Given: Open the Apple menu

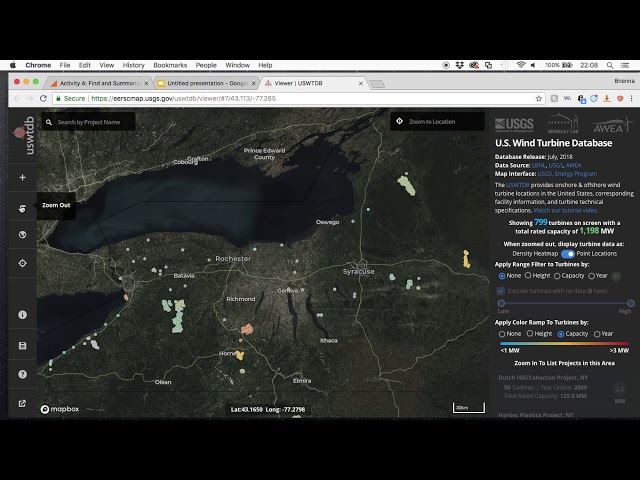Looking at the screenshot, I should pyautogui.click(x=13, y=65).
